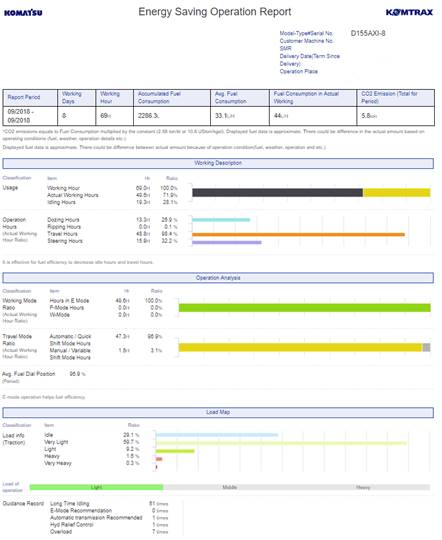Click the Ripping Hours row label
The height and width of the screenshot is (540, 442).
[x=64, y=227]
